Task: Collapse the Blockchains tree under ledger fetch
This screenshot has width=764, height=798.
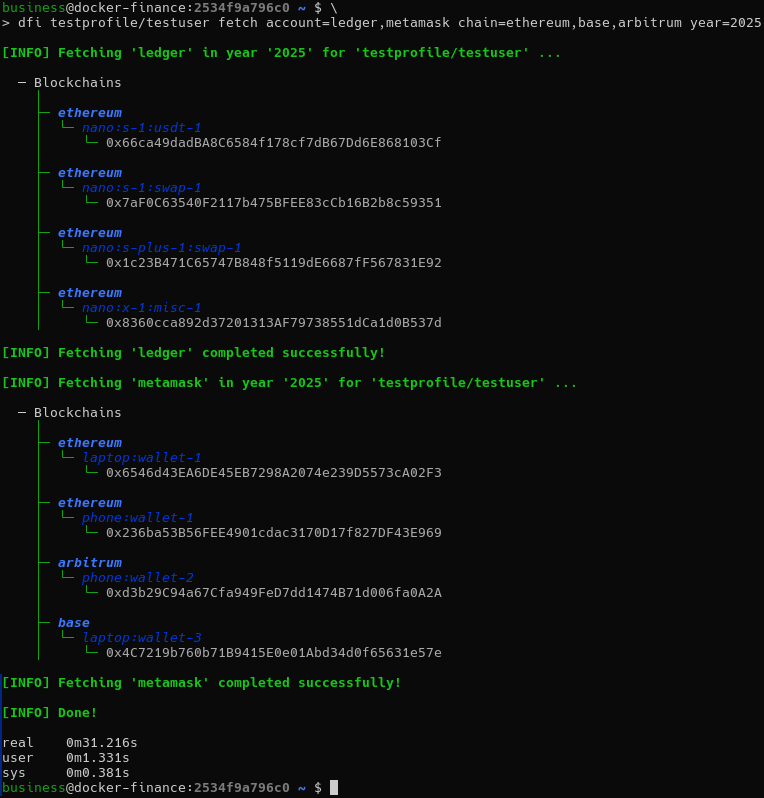Action: point(22,83)
